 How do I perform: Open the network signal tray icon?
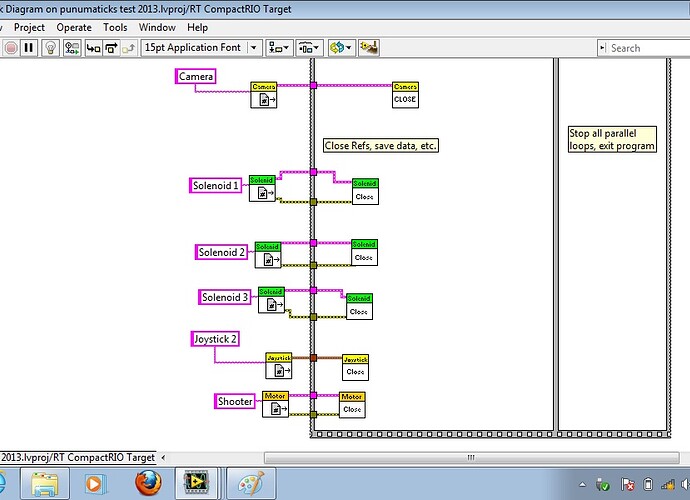point(668,485)
